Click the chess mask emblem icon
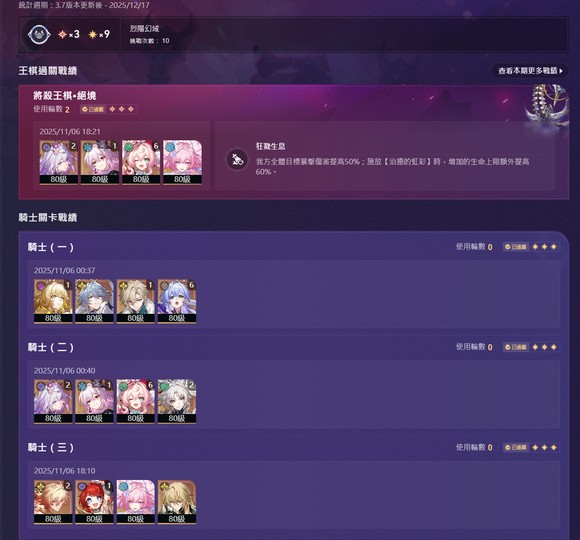Viewport: 580px width, 540px height. [x=39, y=35]
